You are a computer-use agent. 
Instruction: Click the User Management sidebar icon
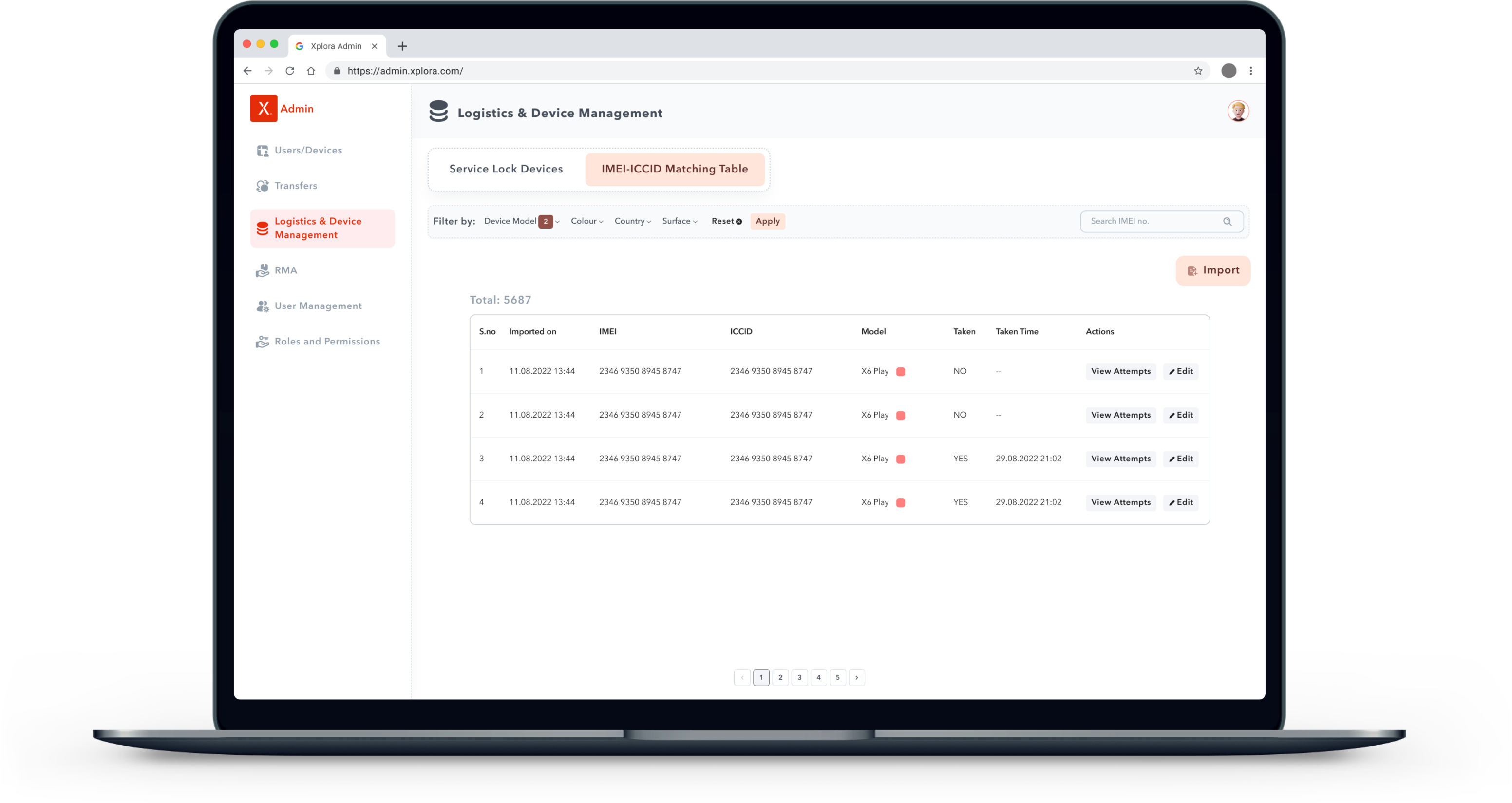pyautogui.click(x=263, y=306)
